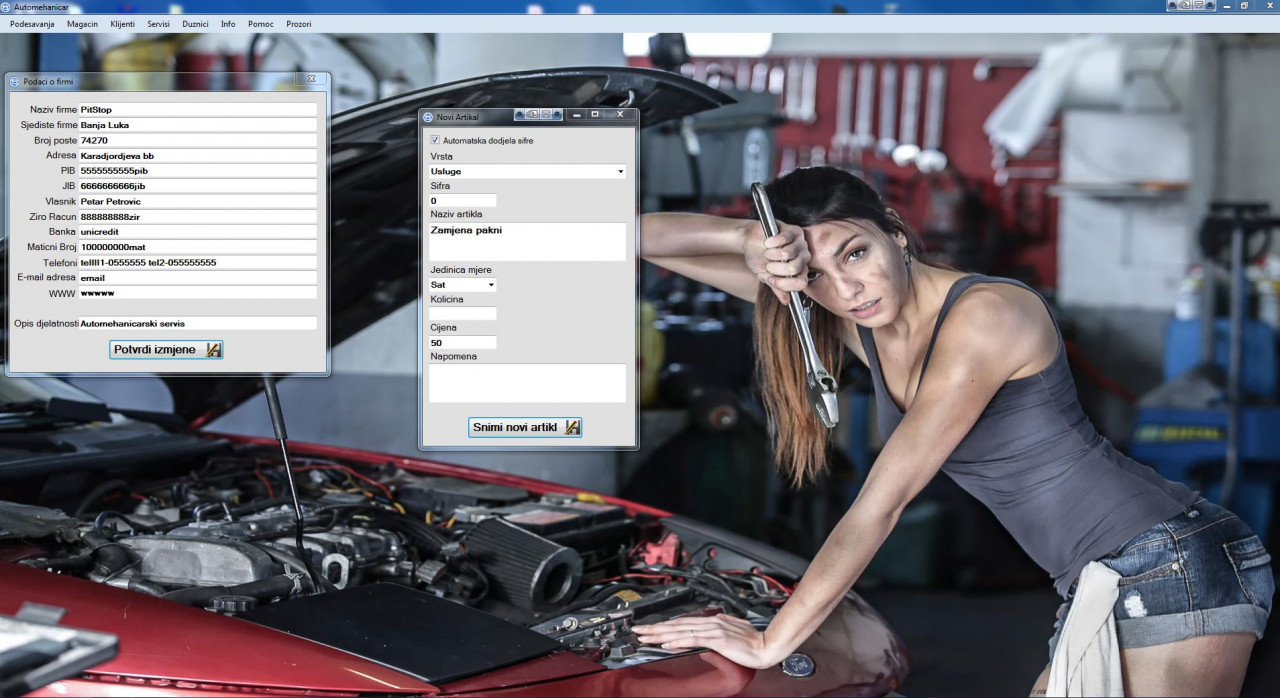The height and width of the screenshot is (698, 1280).
Task: Click the fourth toolbar icon in Novi Artikal title bar
Action: pos(556,115)
